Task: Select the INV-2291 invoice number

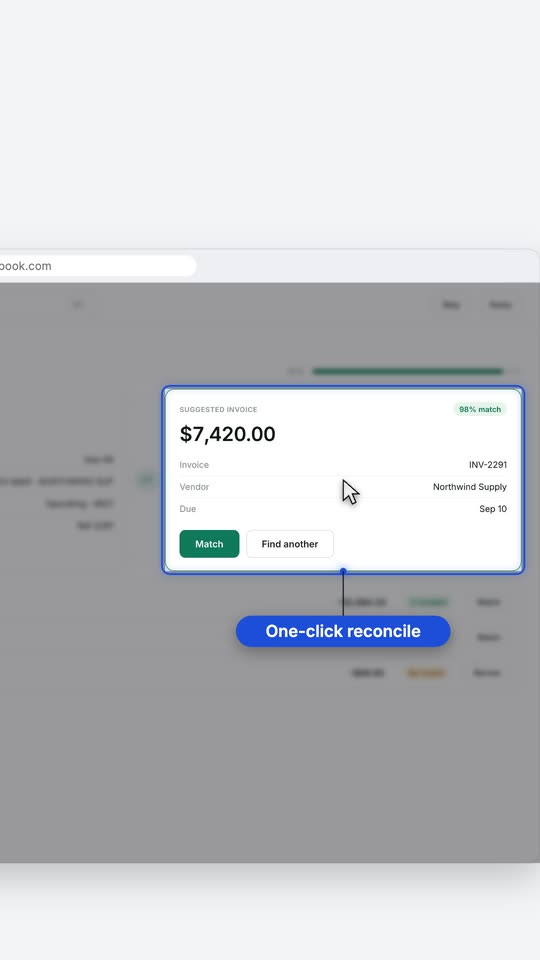Action: (488, 465)
